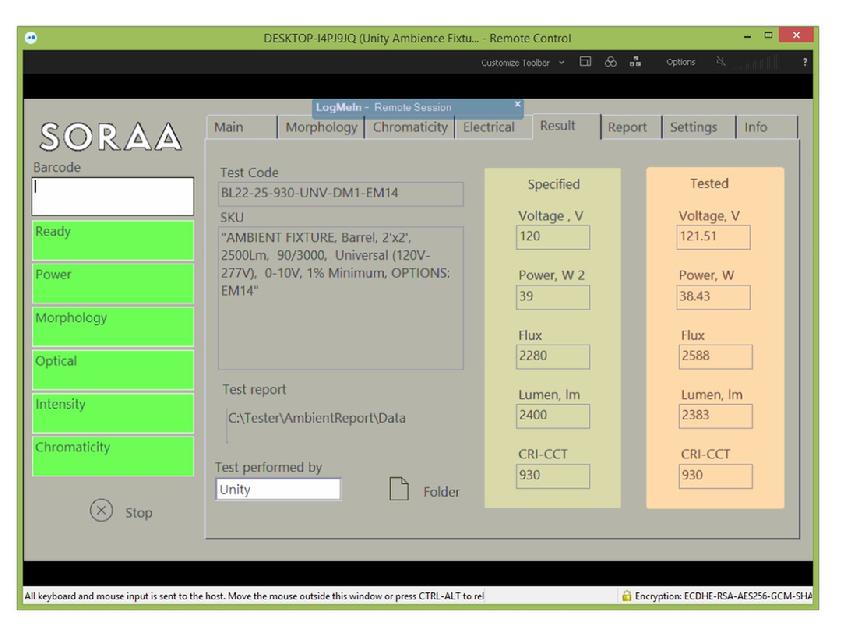
Task: Click the question mark help icon
Action: (x=805, y=63)
